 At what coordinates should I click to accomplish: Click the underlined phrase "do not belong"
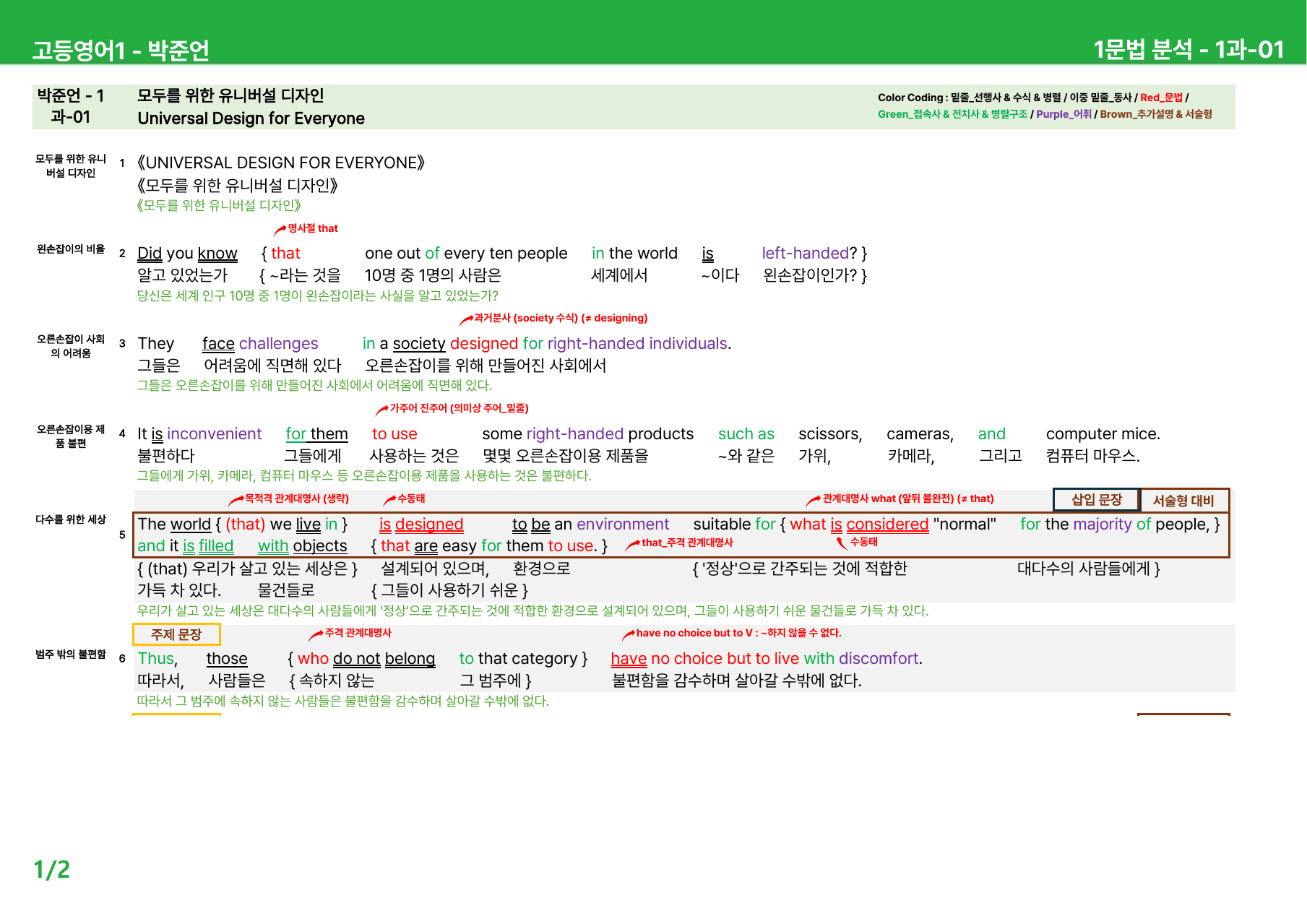pyautogui.click(x=384, y=659)
